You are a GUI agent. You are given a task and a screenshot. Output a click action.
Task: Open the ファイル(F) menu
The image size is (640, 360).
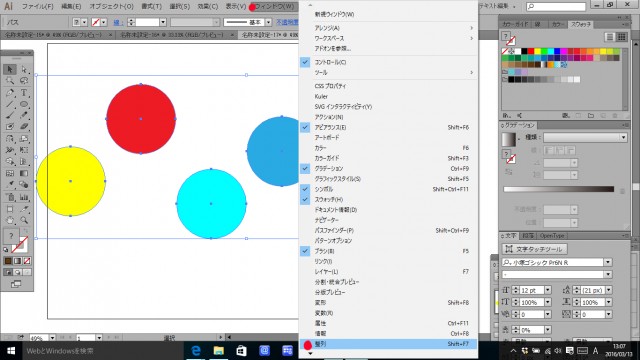click(x=37, y=7)
